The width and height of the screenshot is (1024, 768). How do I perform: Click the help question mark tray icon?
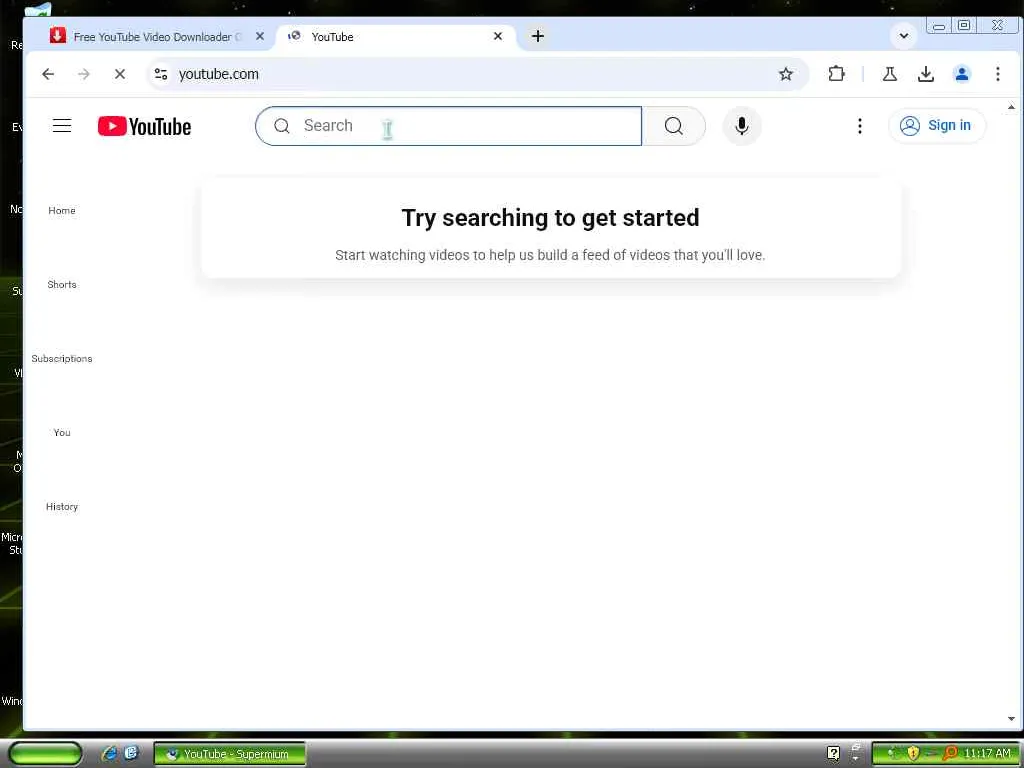(x=833, y=754)
